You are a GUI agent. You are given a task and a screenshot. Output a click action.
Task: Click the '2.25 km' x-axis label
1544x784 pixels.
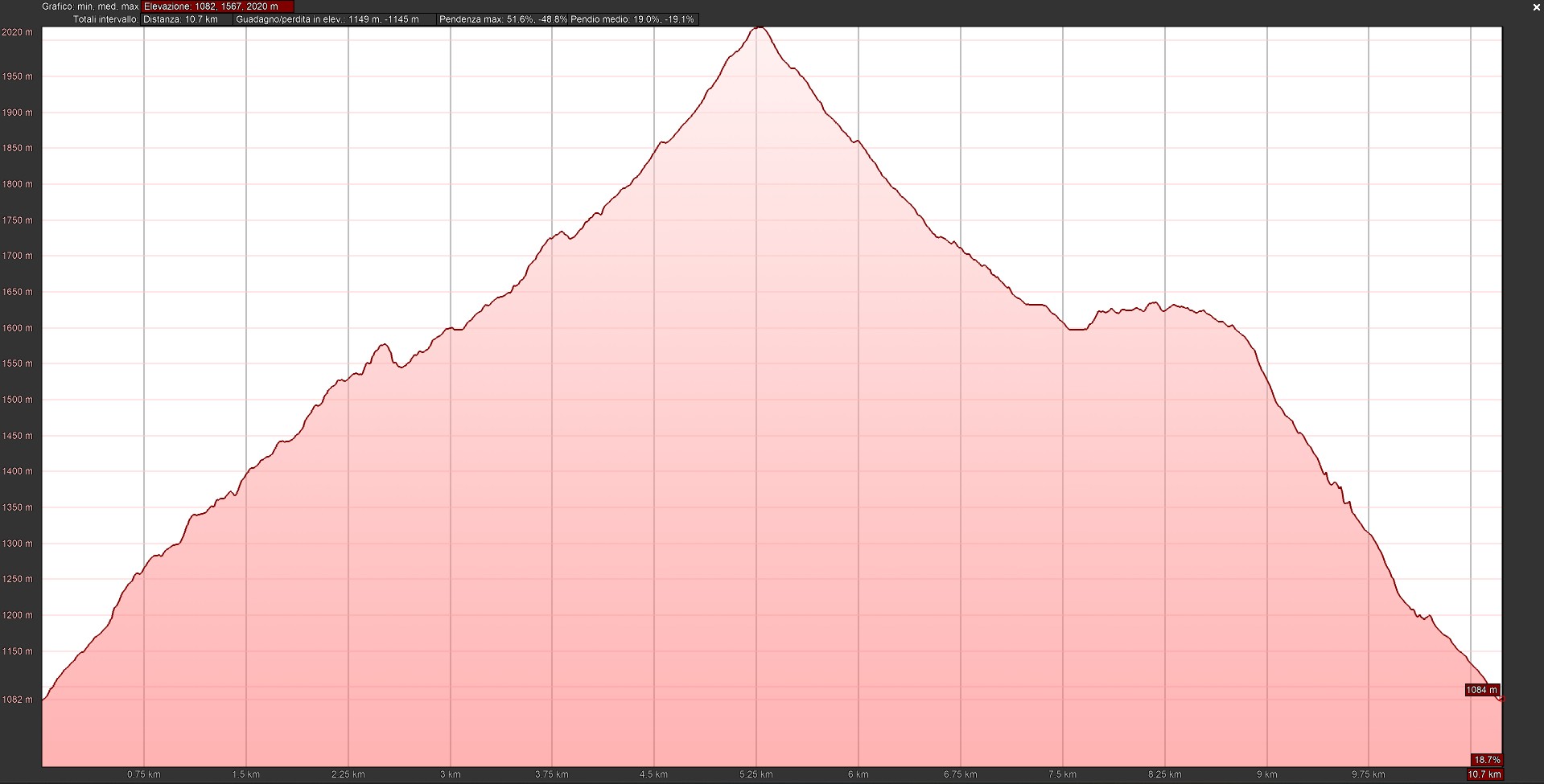(348, 774)
